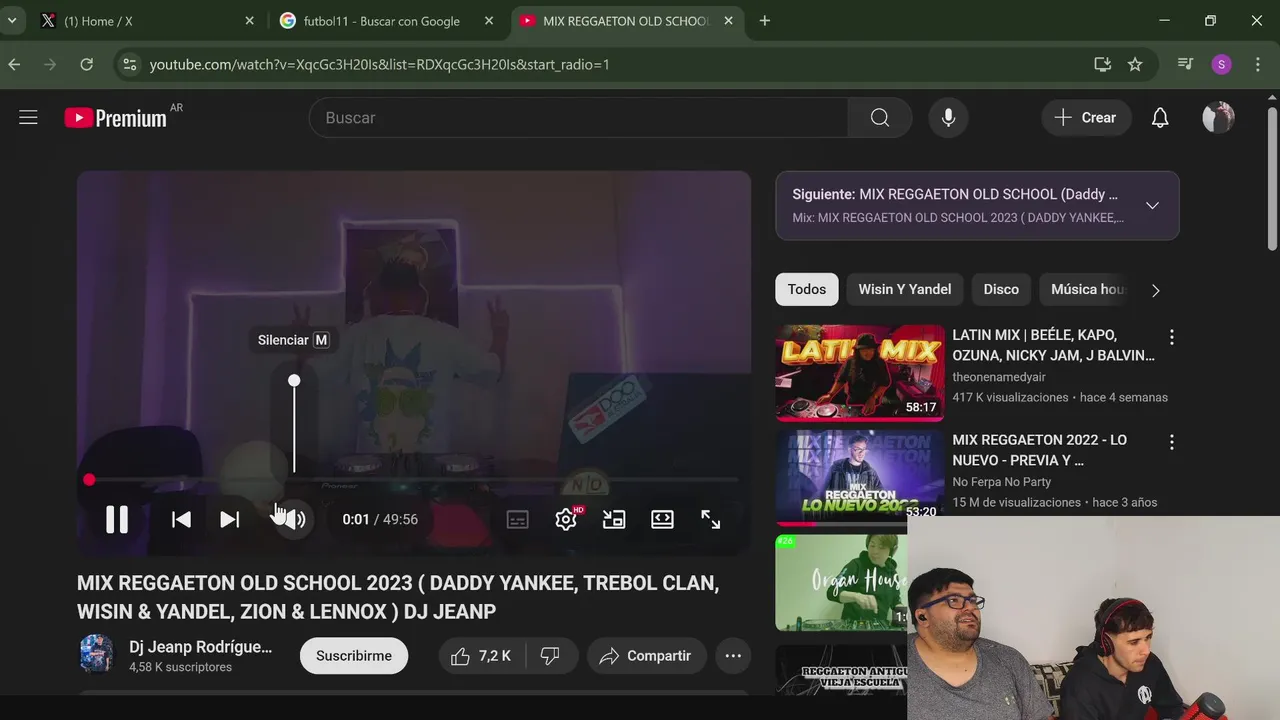View site information icon in address bar
1280x720 pixels.
(x=129, y=64)
